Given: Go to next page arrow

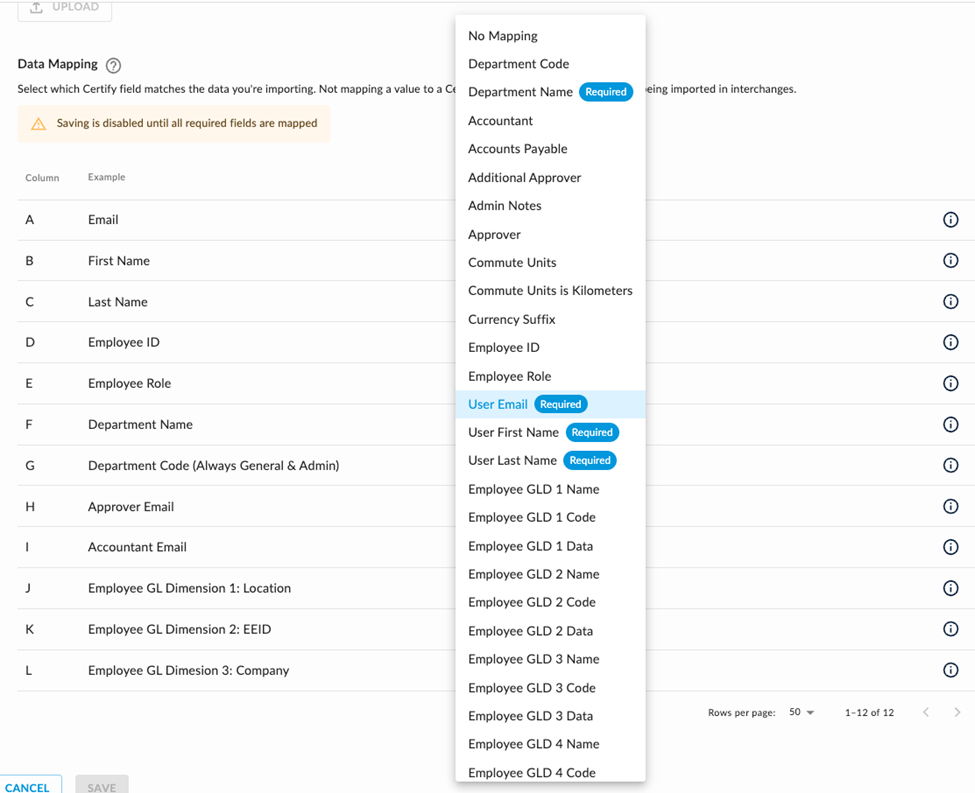Looking at the screenshot, I should point(957,713).
